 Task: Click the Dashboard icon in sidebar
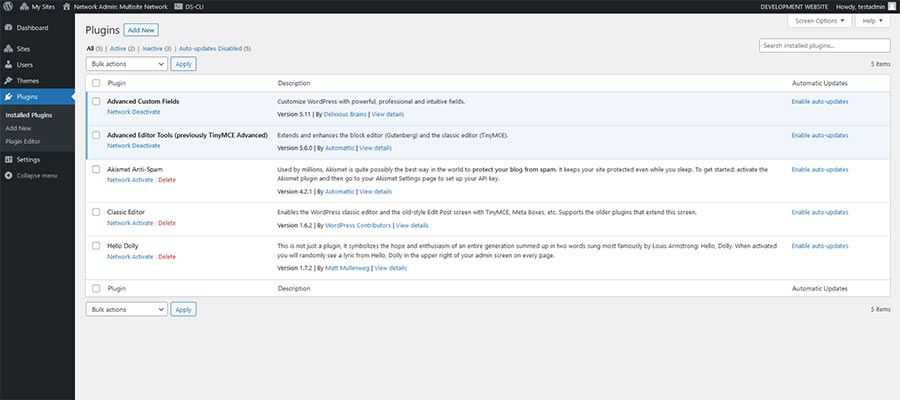[x=9, y=27]
